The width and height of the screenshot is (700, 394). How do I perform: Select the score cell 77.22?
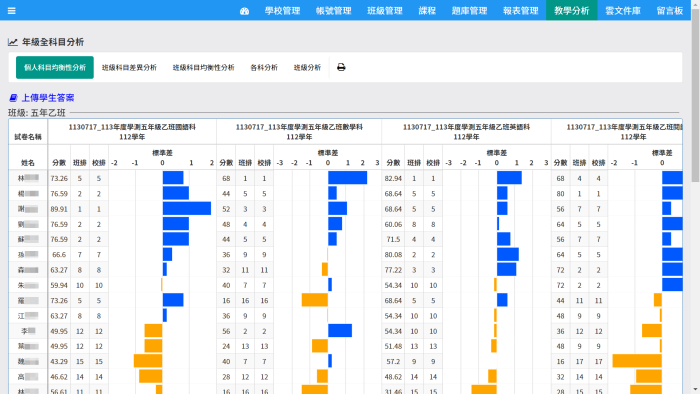(393, 270)
